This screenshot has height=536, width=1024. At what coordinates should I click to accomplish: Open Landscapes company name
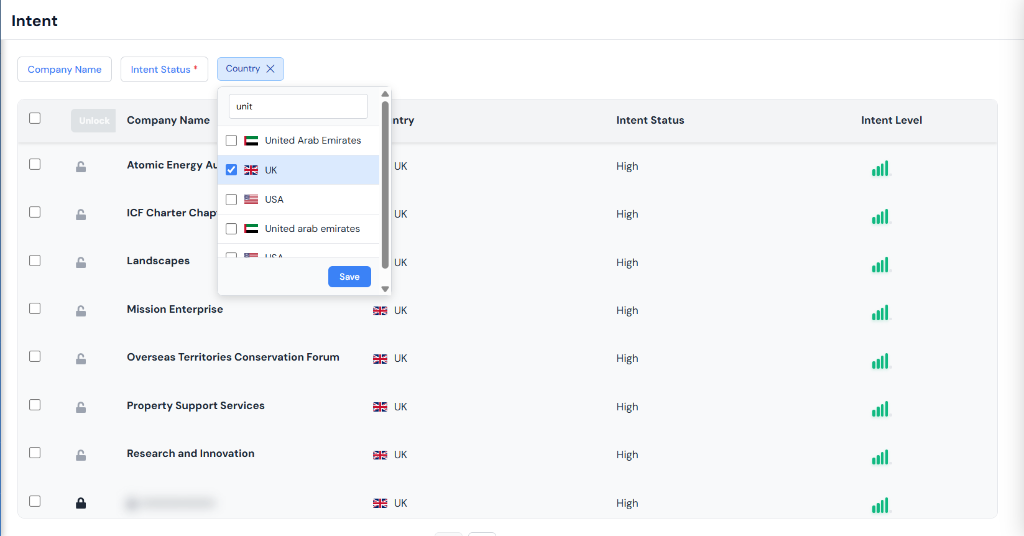point(158,261)
